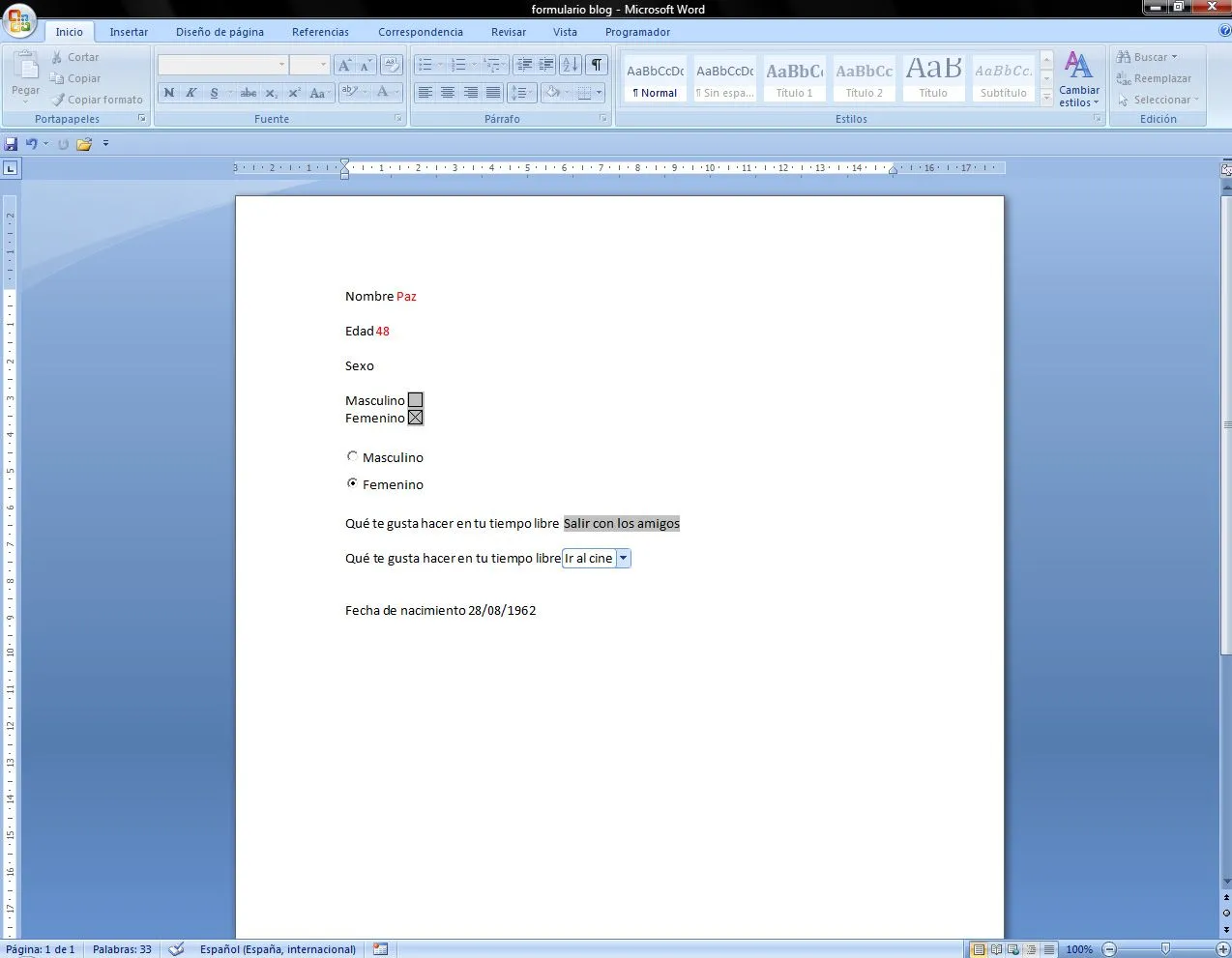Open the Insertar ribbon tab

(x=129, y=32)
